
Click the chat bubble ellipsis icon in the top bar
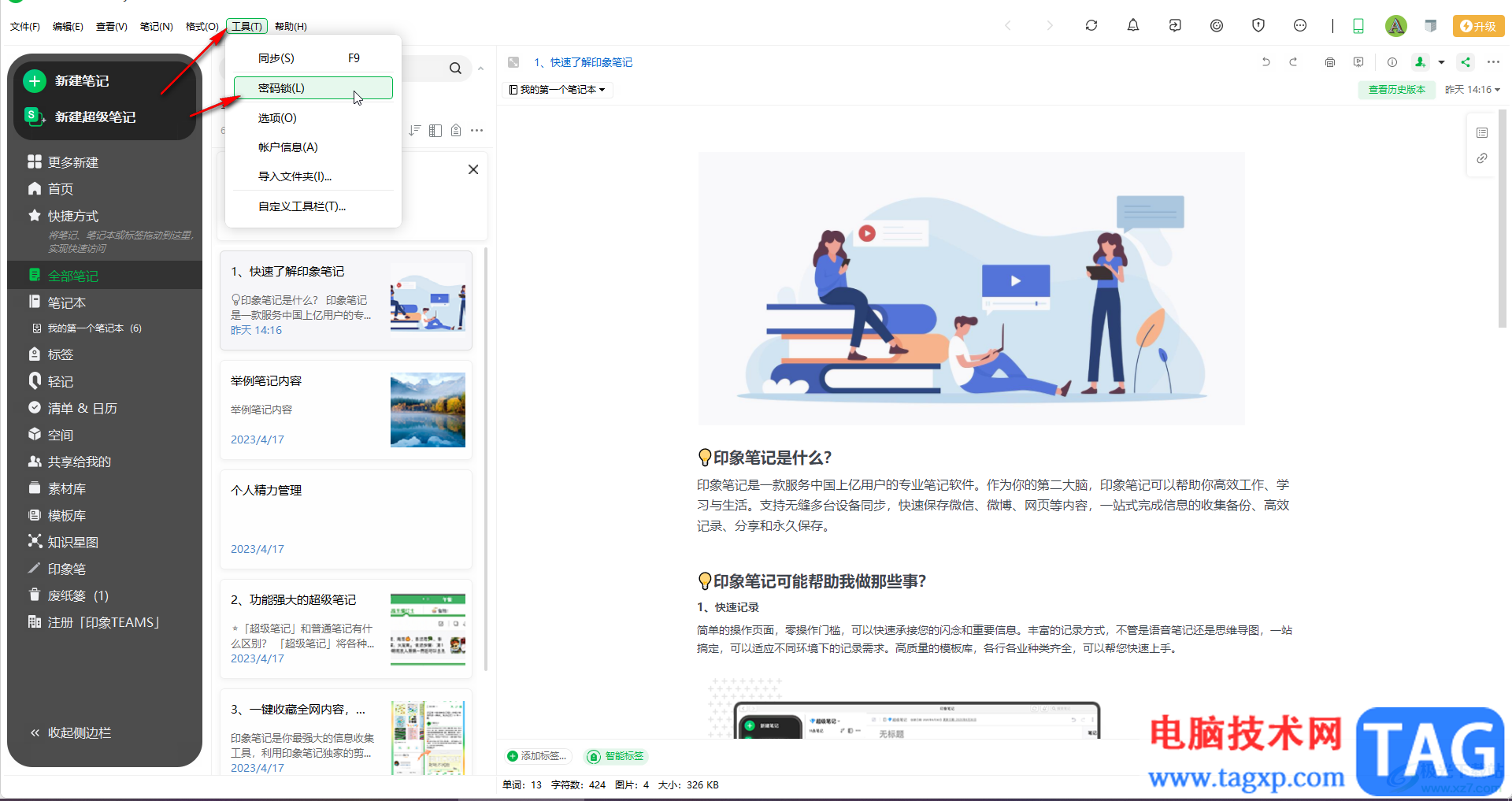click(1300, 25)
